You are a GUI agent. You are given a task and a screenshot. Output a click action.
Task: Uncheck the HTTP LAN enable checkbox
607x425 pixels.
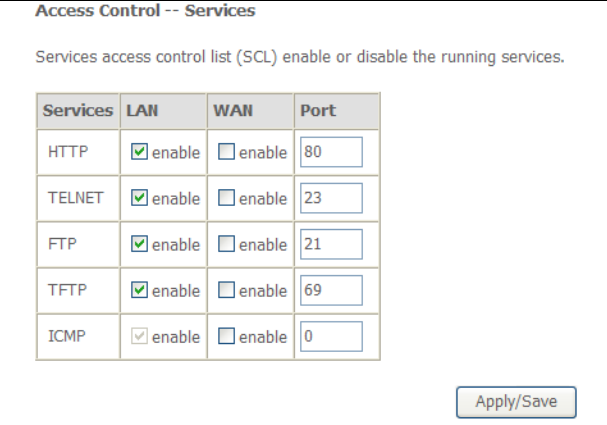tap(141, 153)
